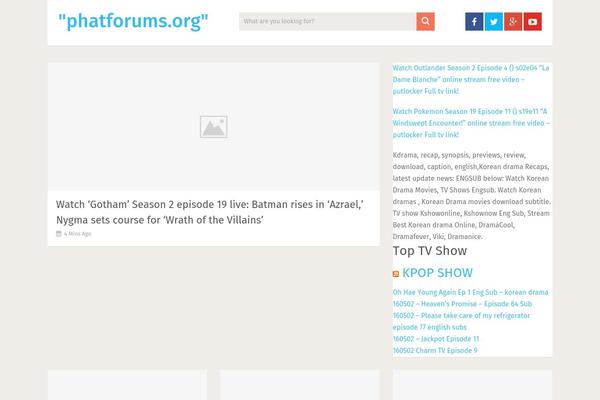Open the Twitter social icon
The image size is (600, 400).
pos(494,21)
